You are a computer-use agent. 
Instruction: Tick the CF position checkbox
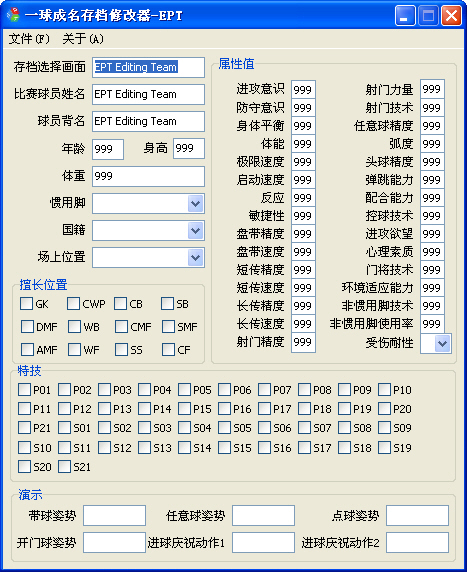168,349
